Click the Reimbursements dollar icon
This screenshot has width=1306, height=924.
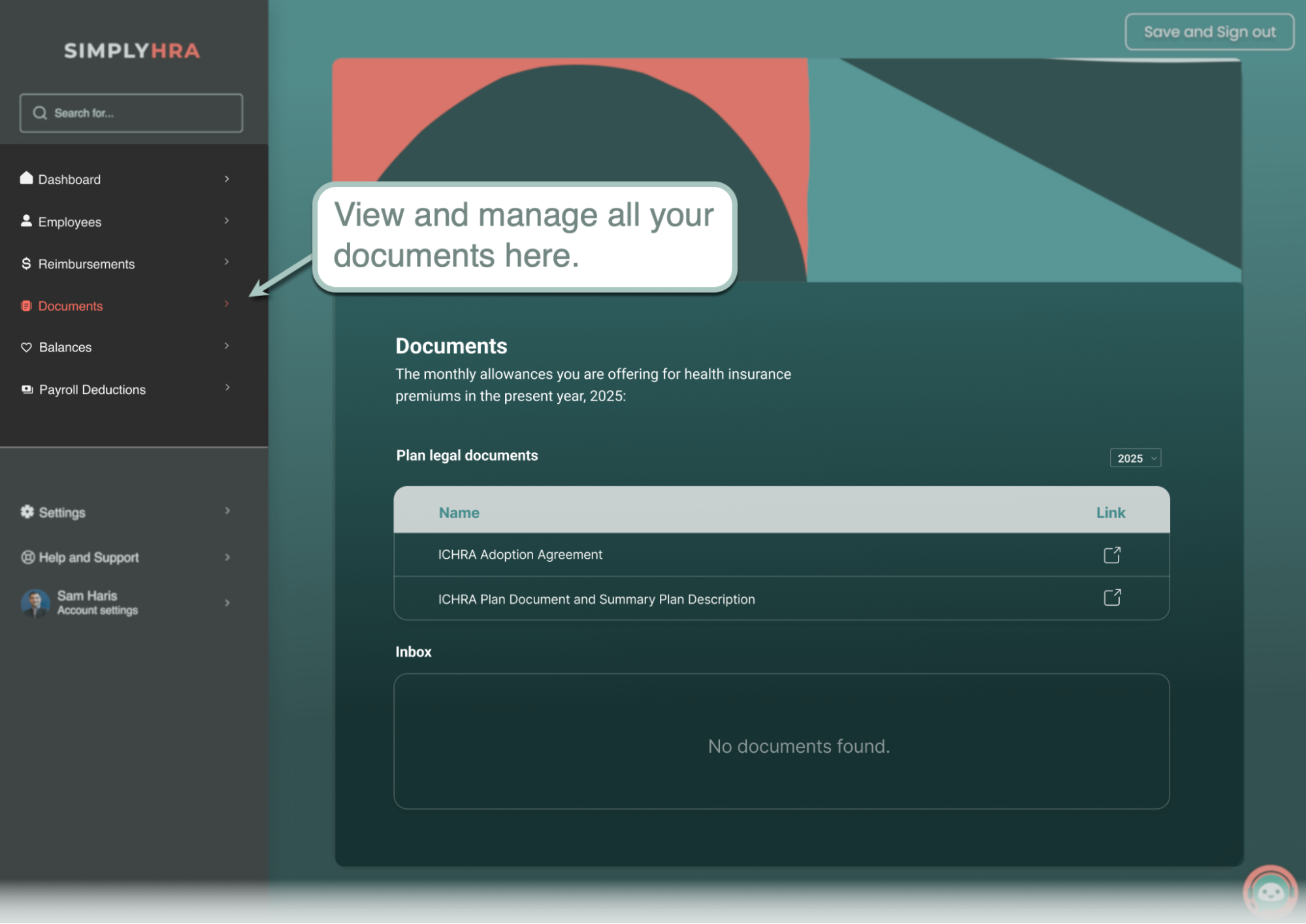(26, 263)
